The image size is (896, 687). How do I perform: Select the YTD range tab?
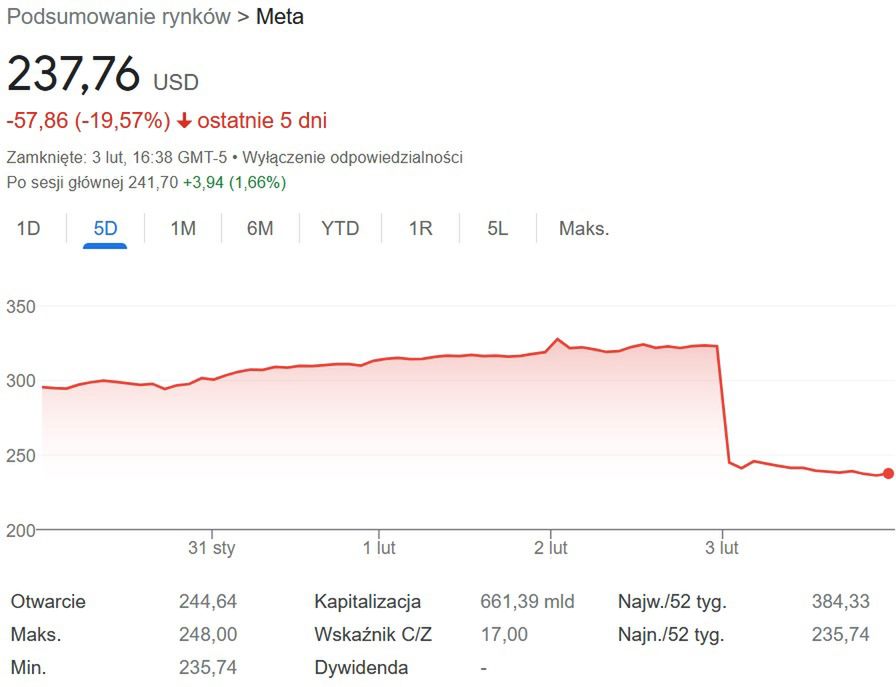[340, 229]
